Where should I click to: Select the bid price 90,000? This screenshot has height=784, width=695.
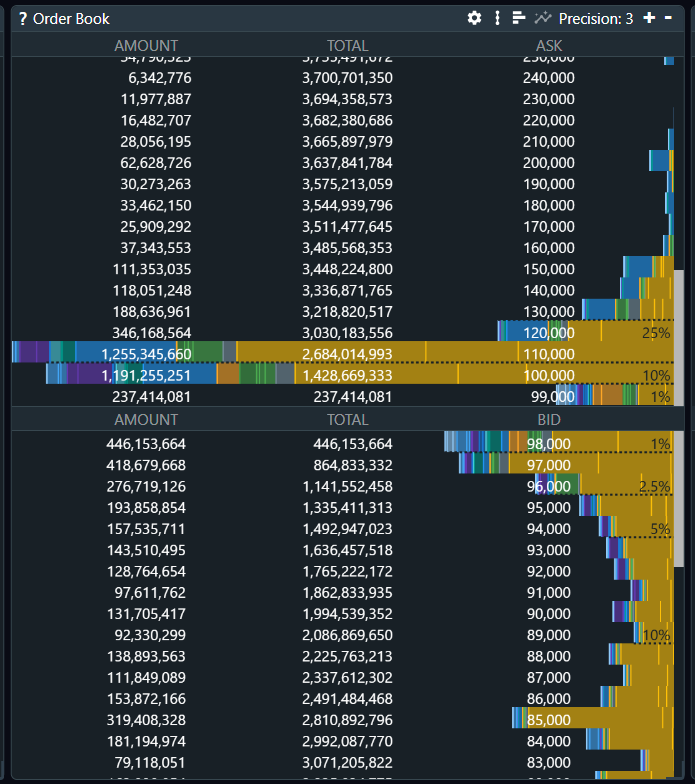(x=548, y=614)
